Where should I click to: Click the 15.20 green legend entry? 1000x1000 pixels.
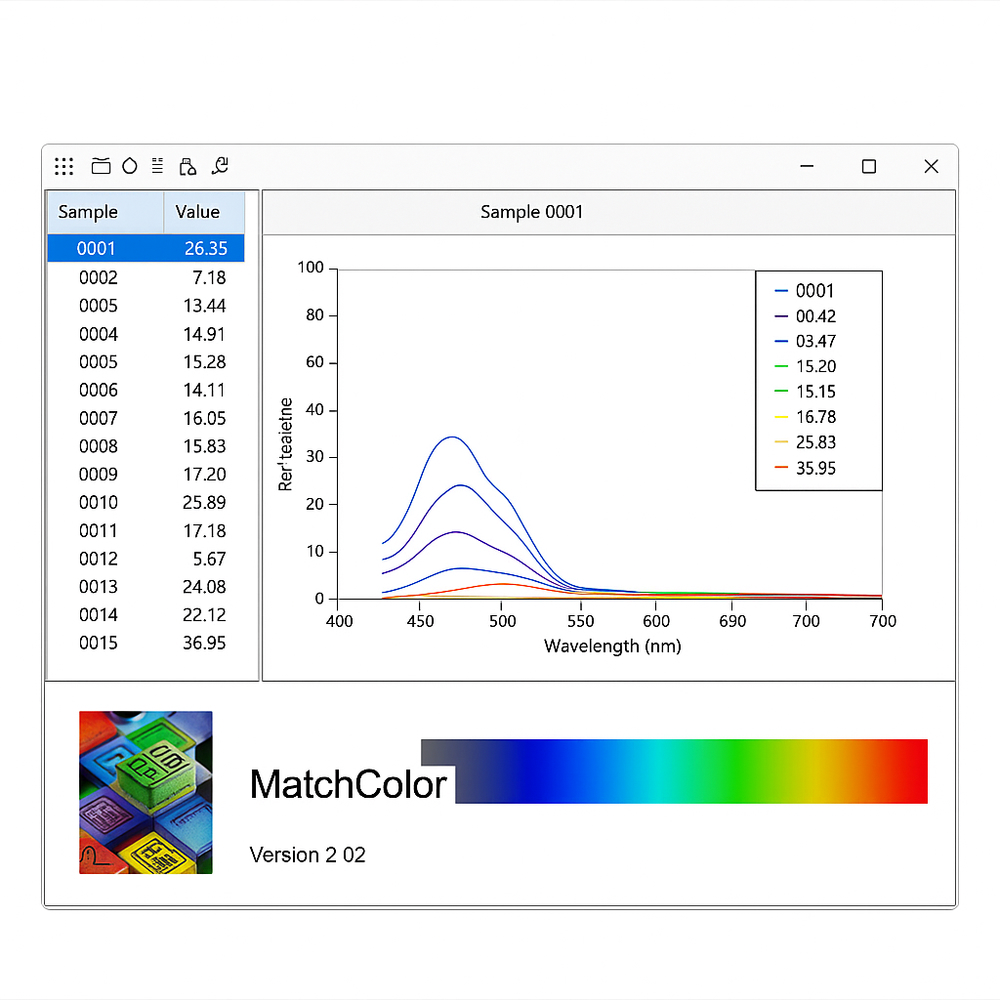point(815,367)
